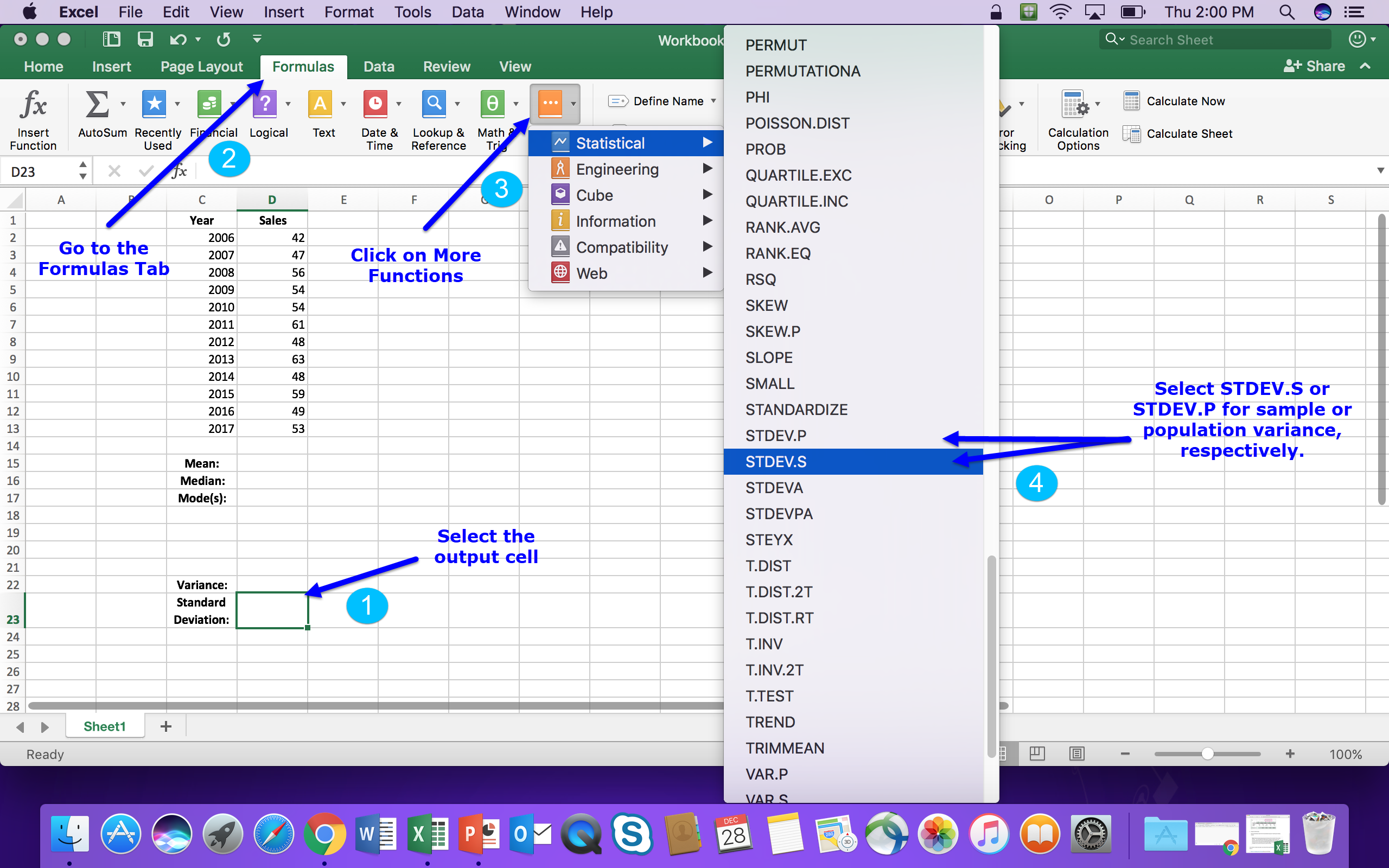Viewport: 1389px width, 868px height.
Task: Open the Text functions icon
Action: pos(320,105)
